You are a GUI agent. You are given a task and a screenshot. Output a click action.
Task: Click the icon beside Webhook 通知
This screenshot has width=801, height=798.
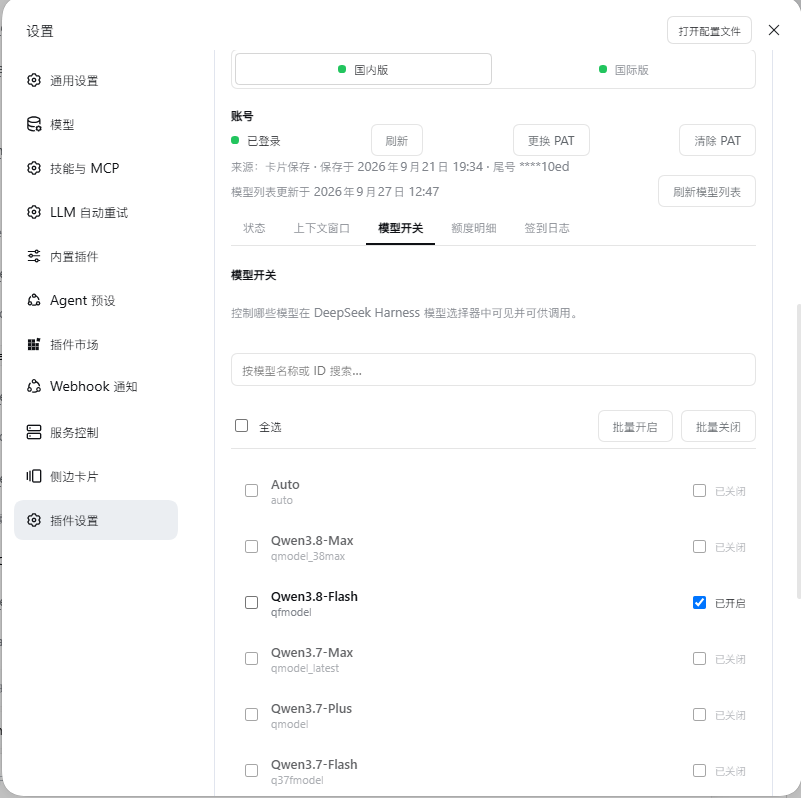pyautogui.click(x=34, y=386)
